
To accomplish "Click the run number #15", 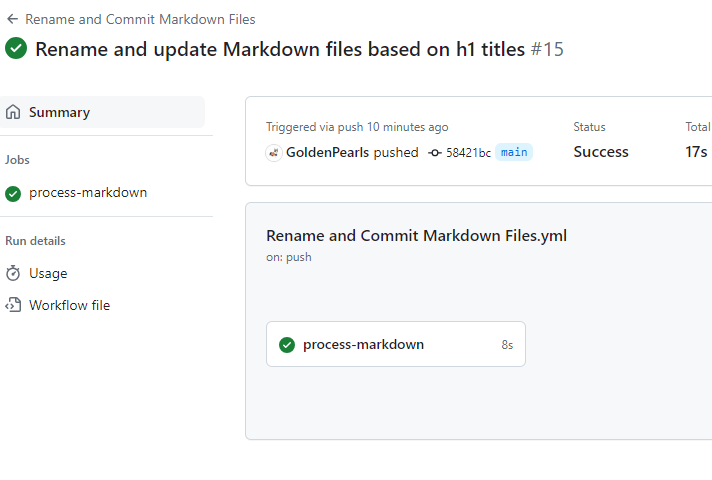I will (547, 49).
